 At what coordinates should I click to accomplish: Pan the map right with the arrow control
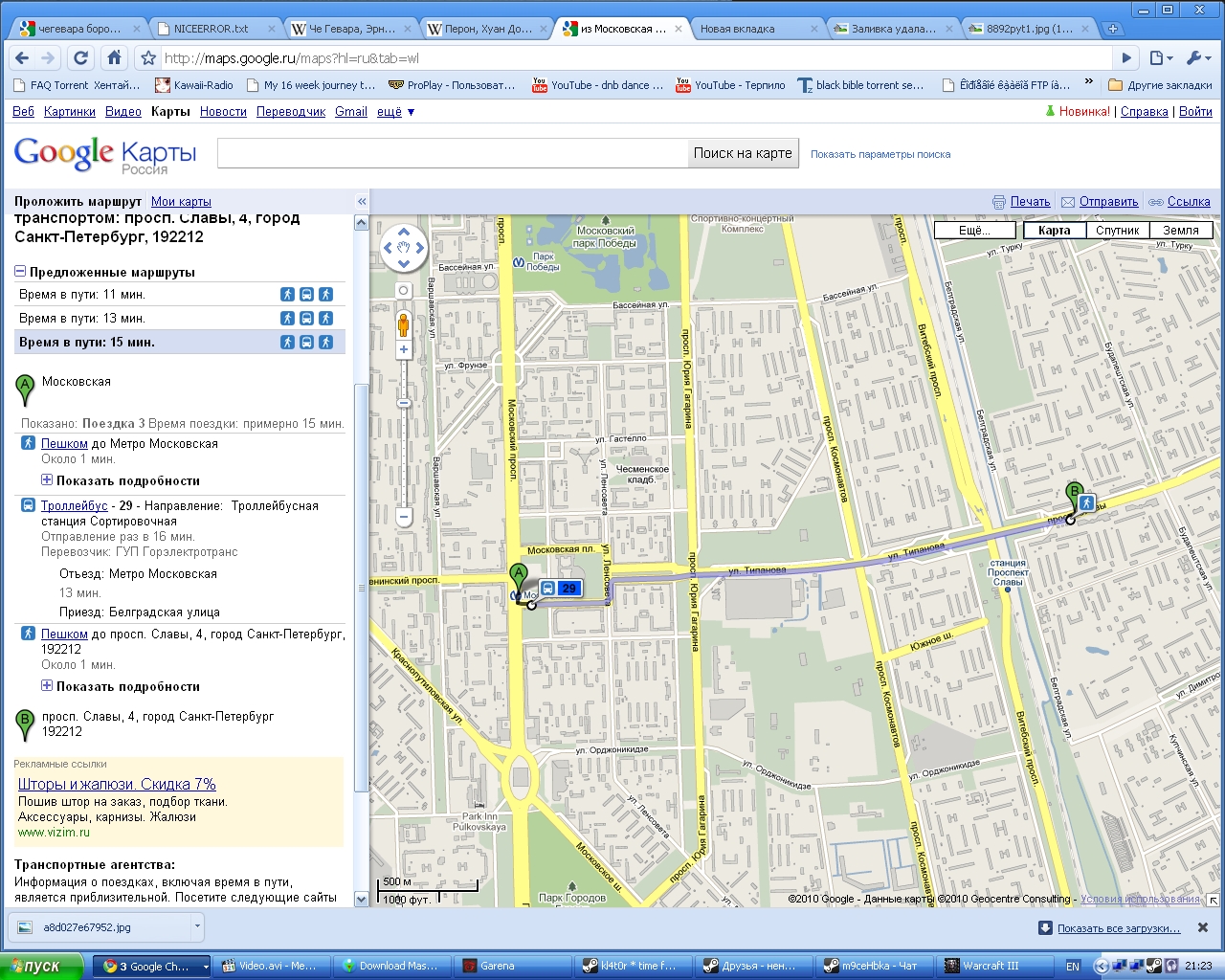click(420, 248)
